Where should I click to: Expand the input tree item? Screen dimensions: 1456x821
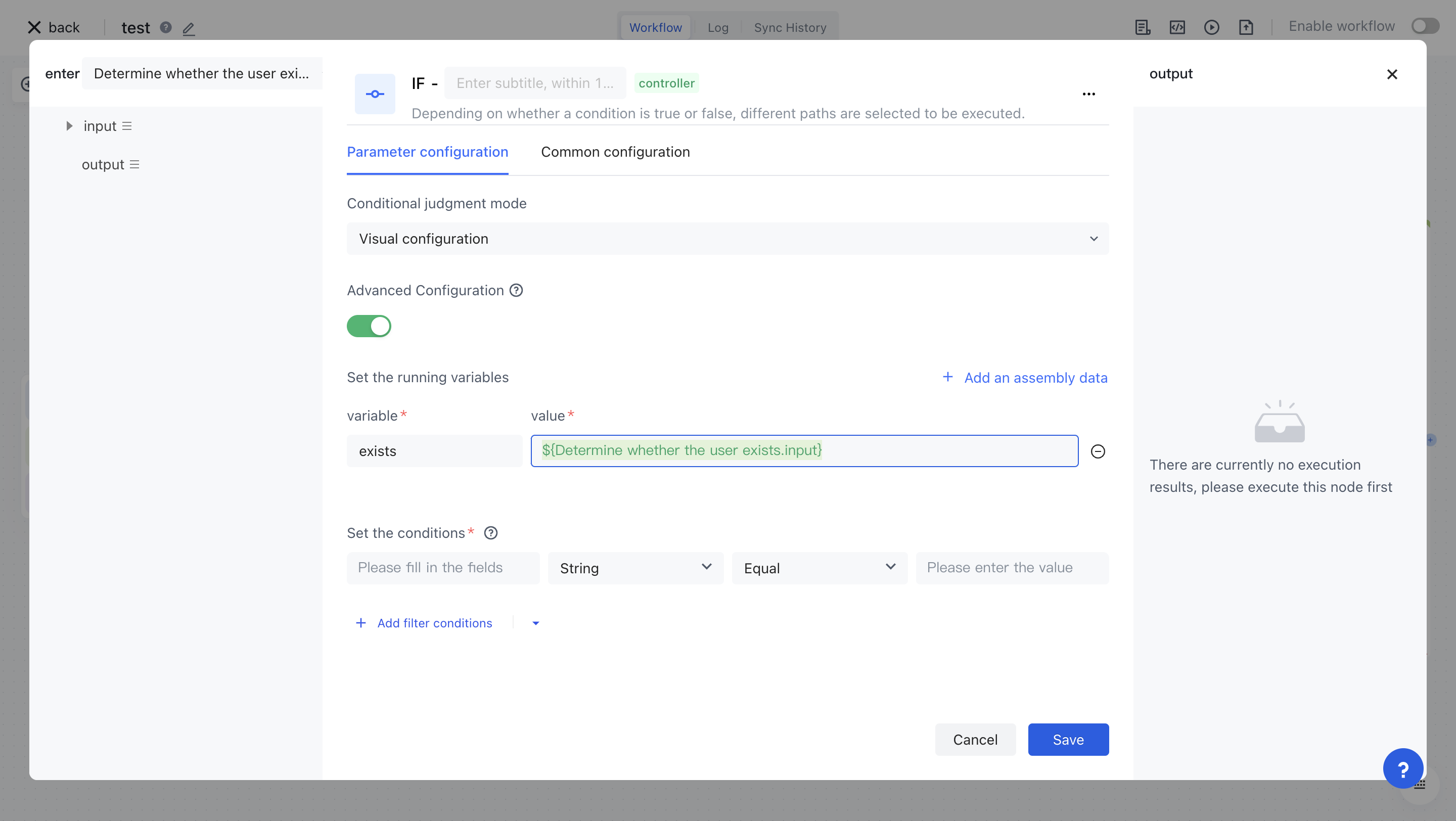(x=69, y=126)
